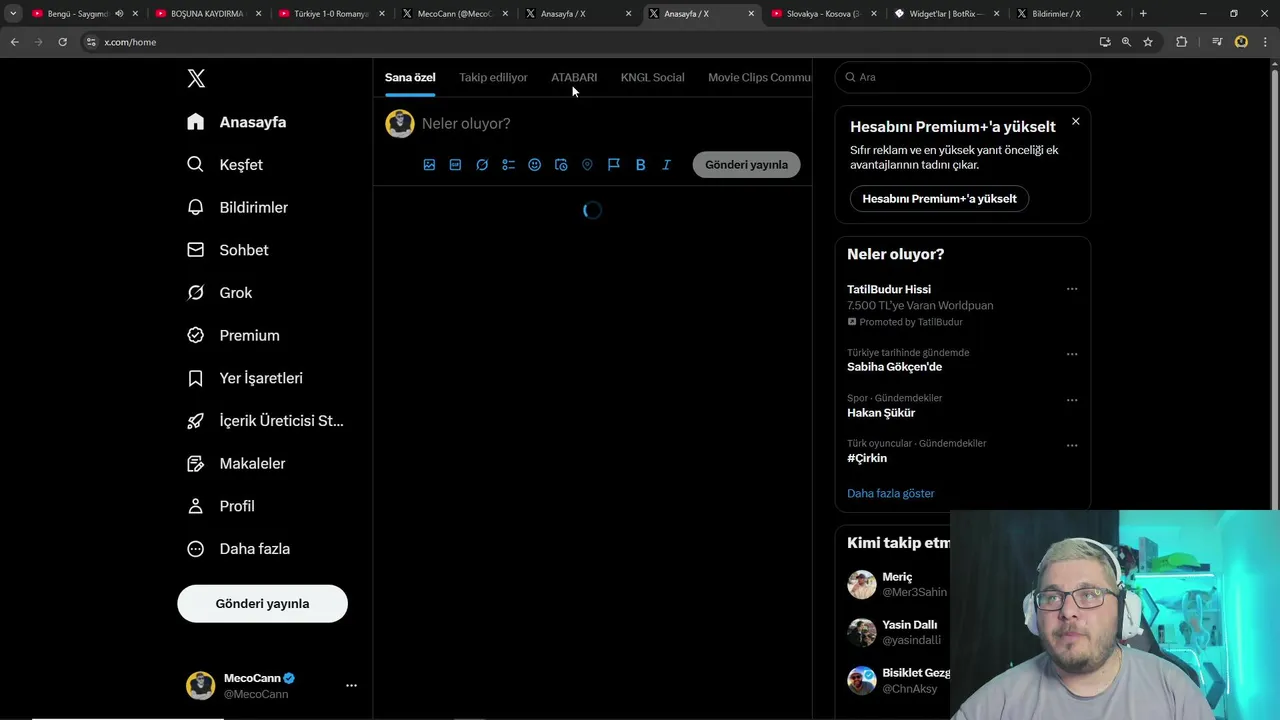Screen dimensions: 1280x720
Task: Mute audio on the Bengü browser tab
Action: point(119,14)
